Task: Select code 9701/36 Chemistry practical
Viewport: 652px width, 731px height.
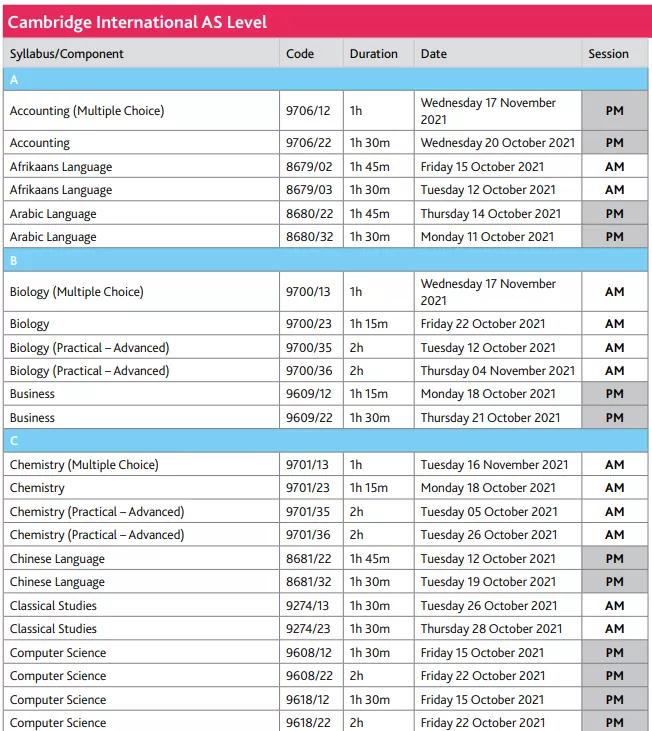Action: (308, 535)
